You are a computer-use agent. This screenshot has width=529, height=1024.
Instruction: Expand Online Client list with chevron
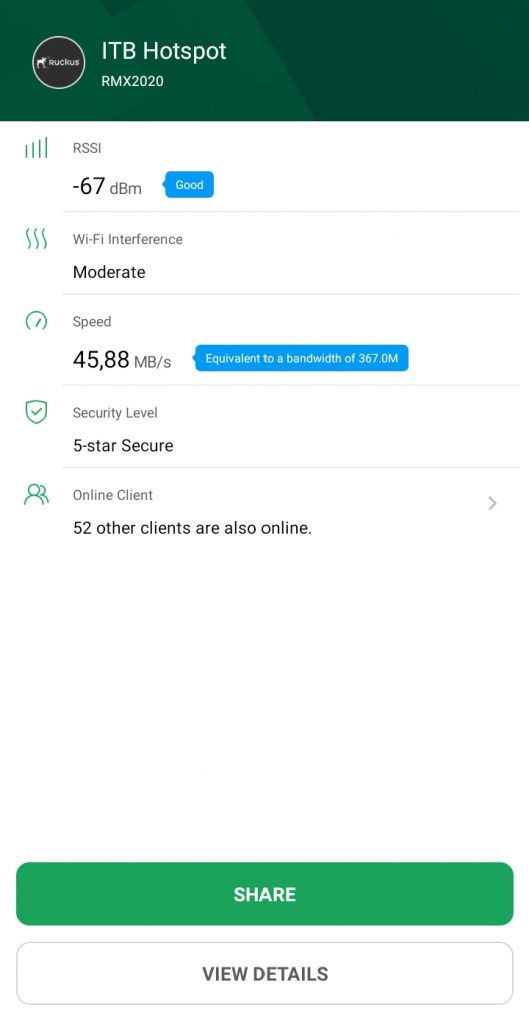click(x=492, y=503)
